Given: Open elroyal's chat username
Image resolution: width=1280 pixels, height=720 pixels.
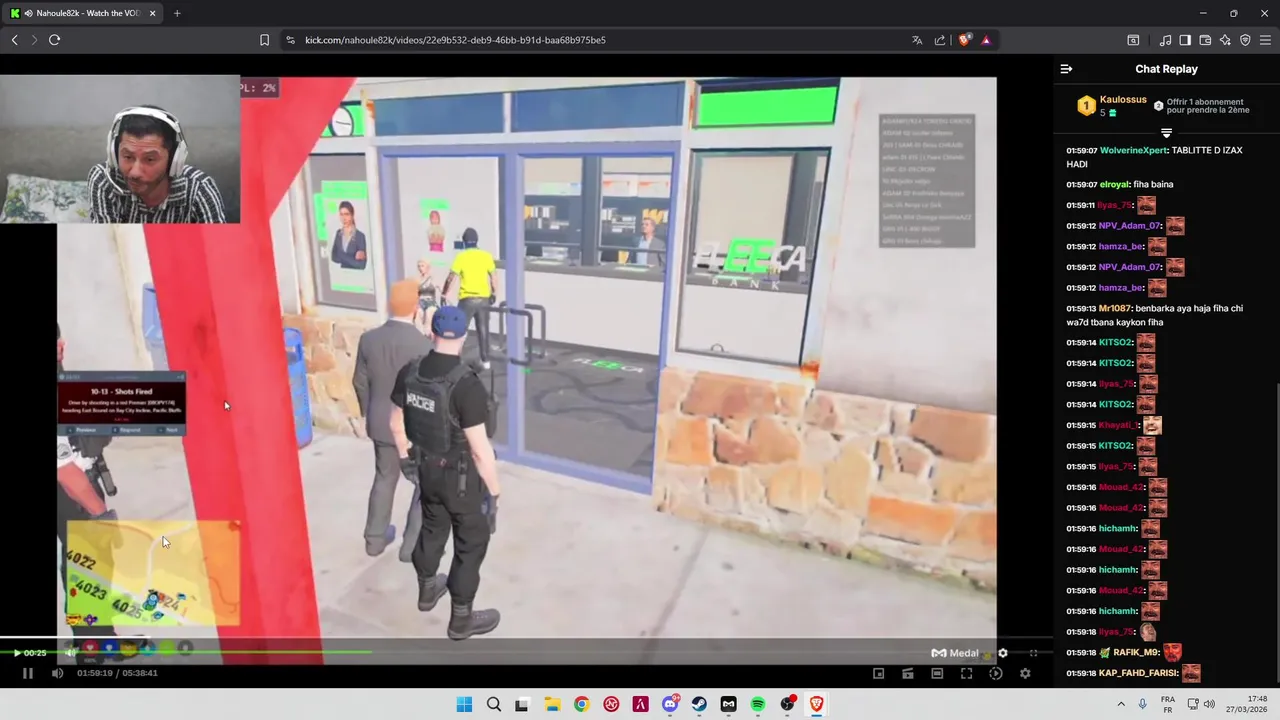Looking at the screenshot, I should click(x=1114, y=184).
